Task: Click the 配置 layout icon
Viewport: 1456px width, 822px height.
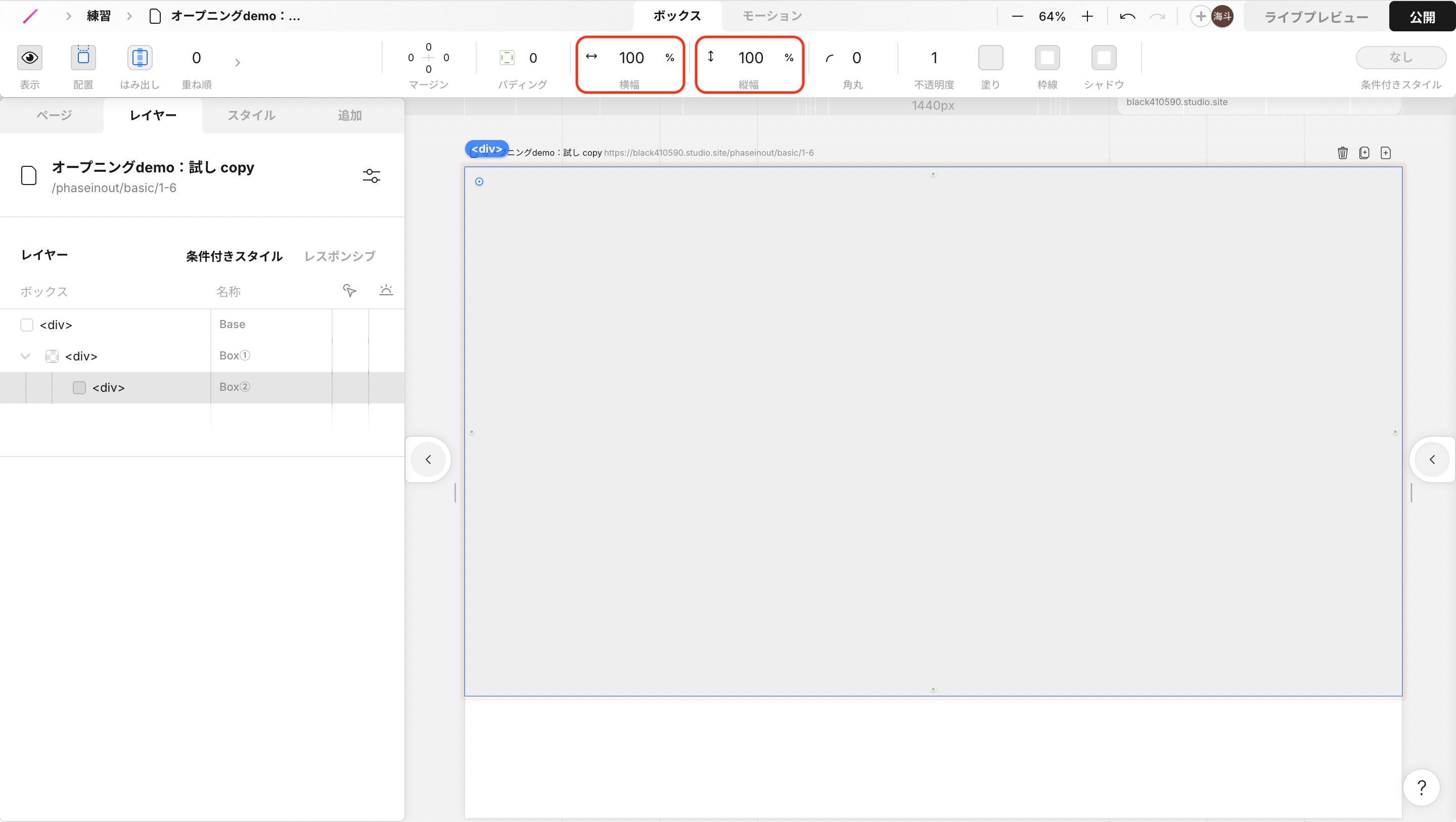Action: 83,57
